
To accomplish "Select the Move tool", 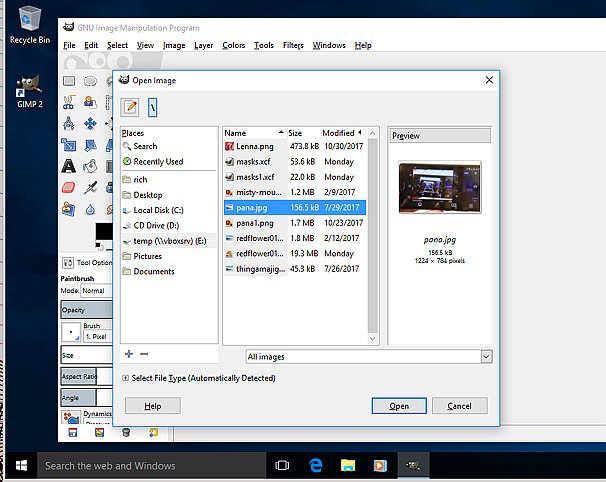I will pyautogui.click(x=90, y=124).
